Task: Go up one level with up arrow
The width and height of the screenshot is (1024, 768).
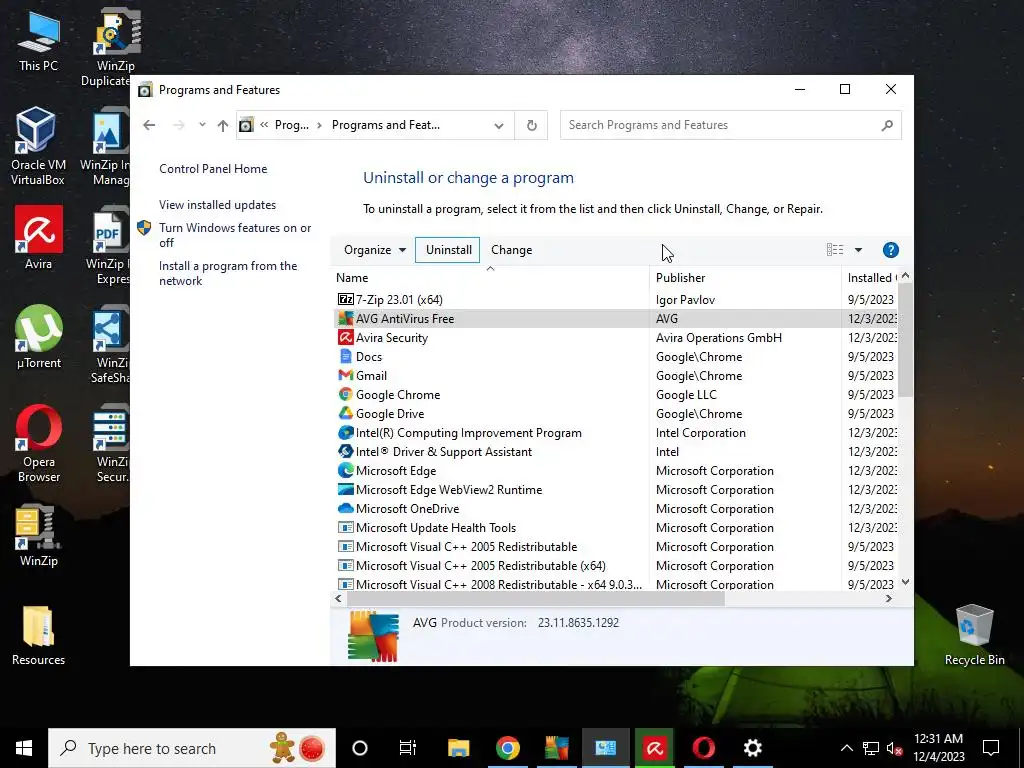Action: 223,125
